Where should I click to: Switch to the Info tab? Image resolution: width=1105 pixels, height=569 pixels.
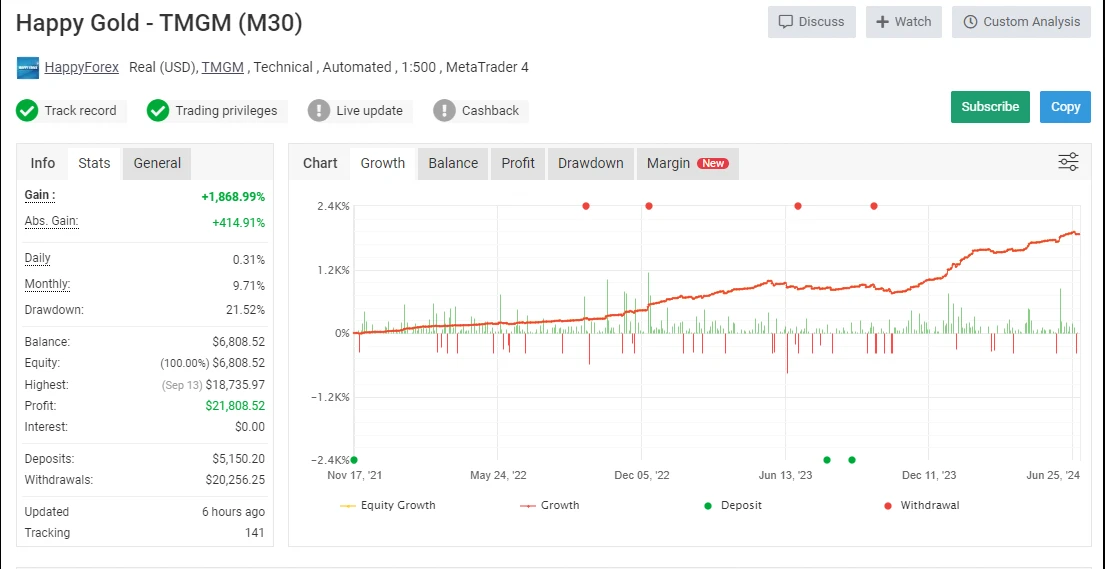coord(43,163)
